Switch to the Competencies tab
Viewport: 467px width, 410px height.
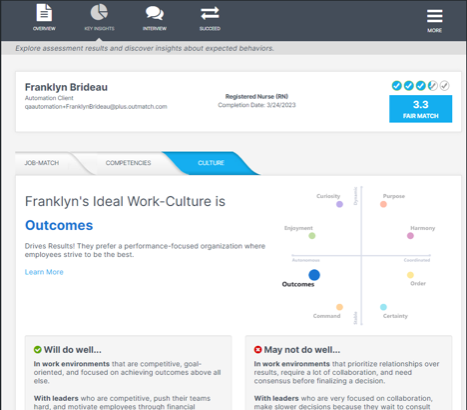pos(128,163)
